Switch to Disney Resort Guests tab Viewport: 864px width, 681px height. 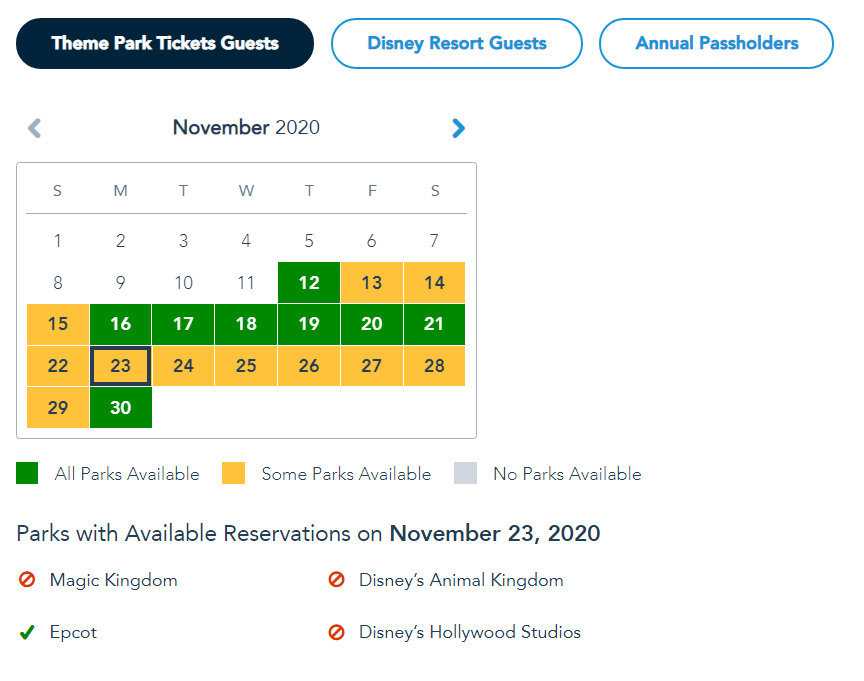[x=457, y=43]
